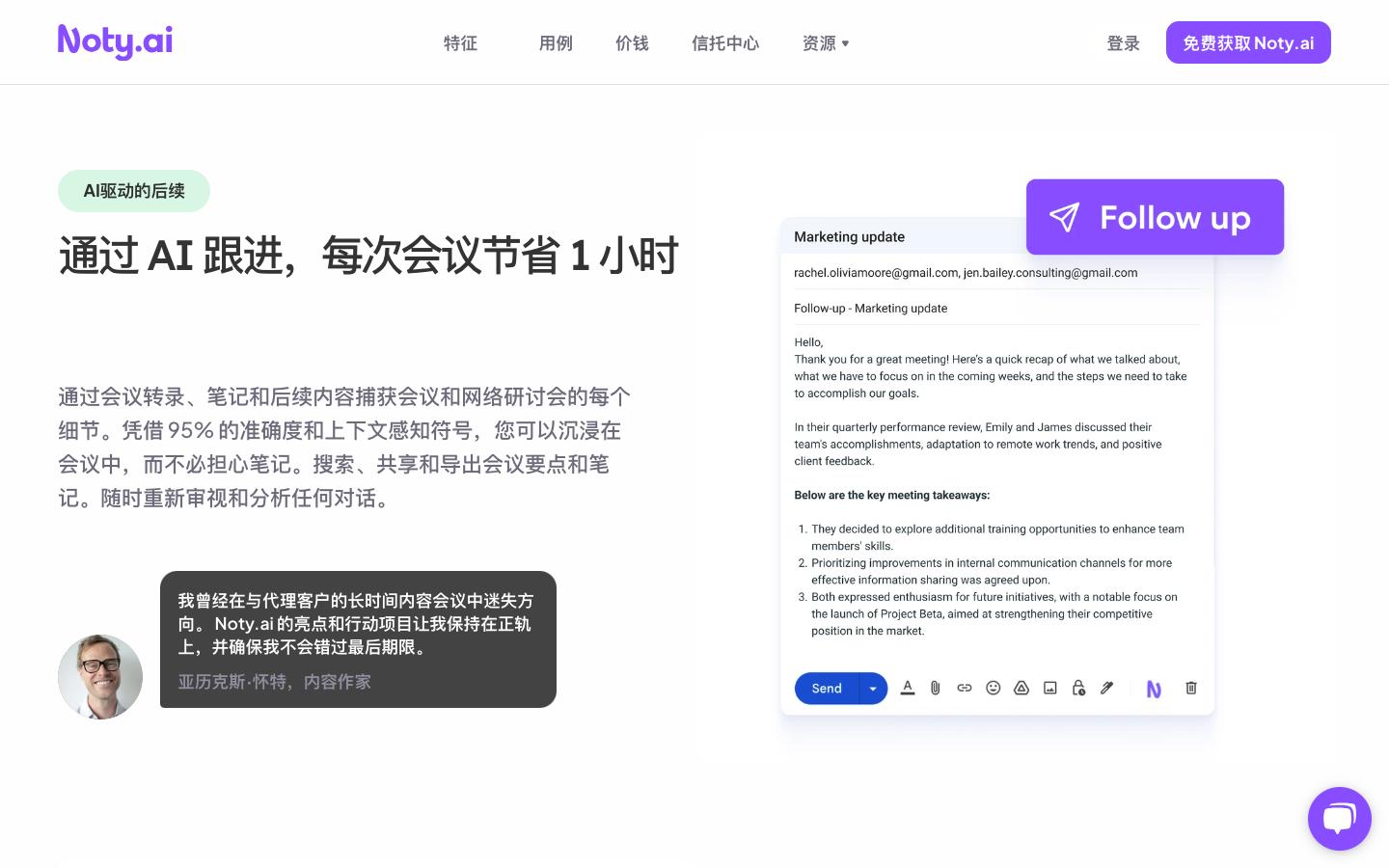1389x868 pixels.
Task: Click the paragraph starting 通过会议转录
Action: point(344,448)
